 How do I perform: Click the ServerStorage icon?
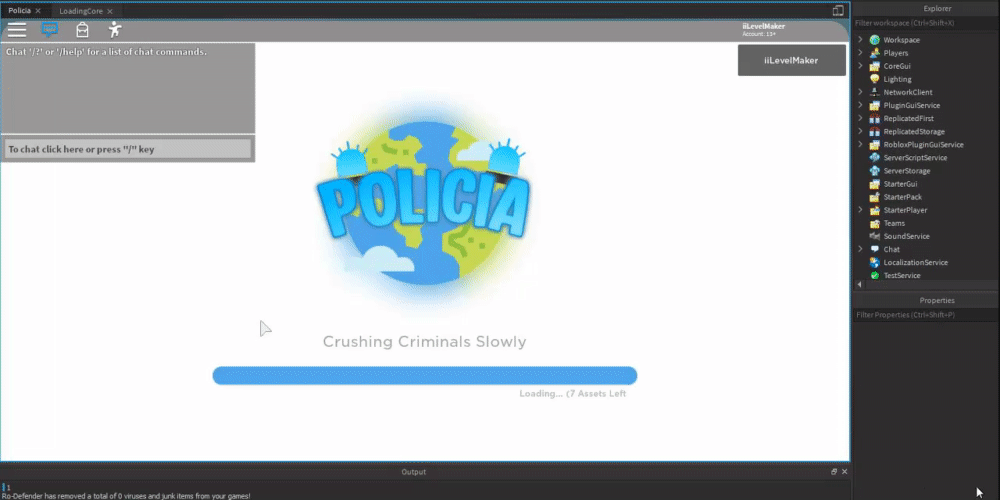click(x=874, y=170)
